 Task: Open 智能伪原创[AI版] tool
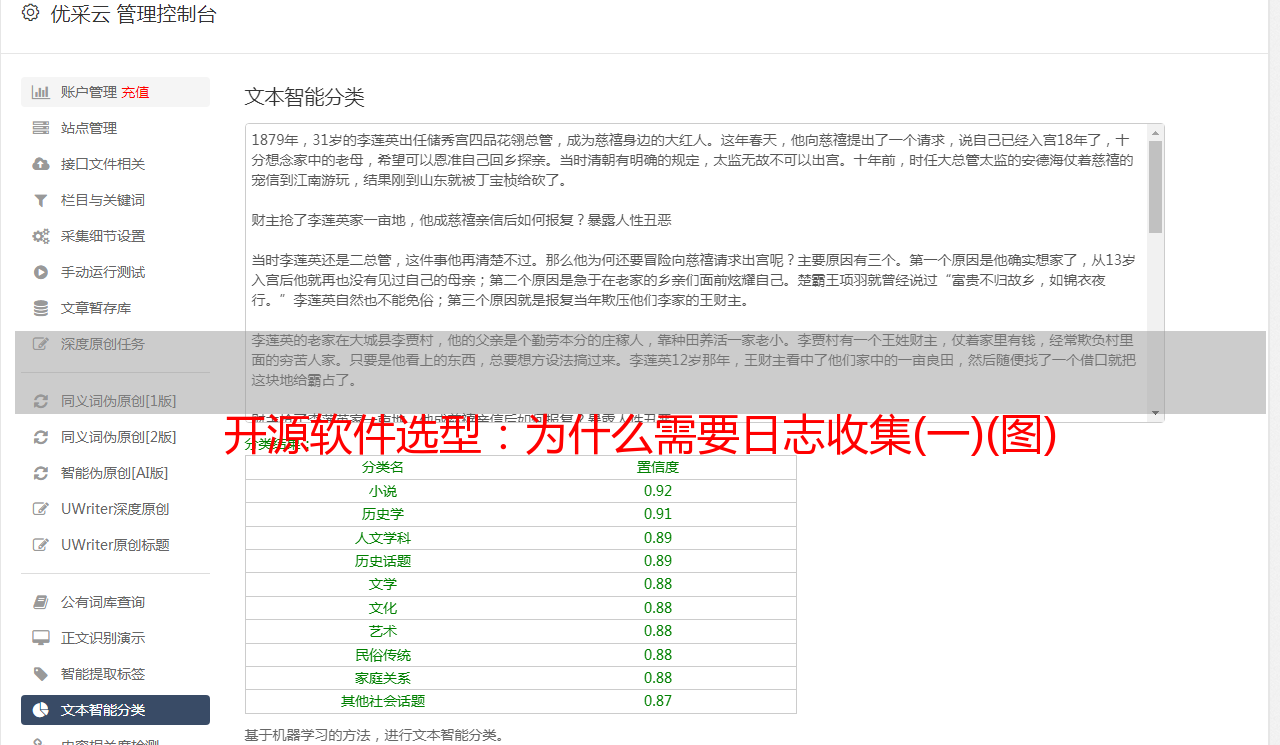point(115,473)
